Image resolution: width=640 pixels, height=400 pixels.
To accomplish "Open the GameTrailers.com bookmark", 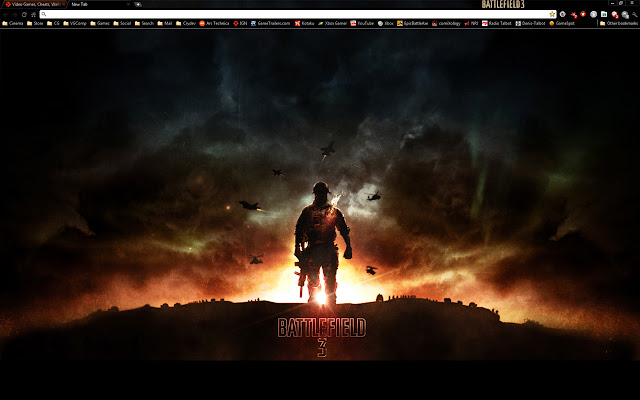I will click(x=270, y=23).
